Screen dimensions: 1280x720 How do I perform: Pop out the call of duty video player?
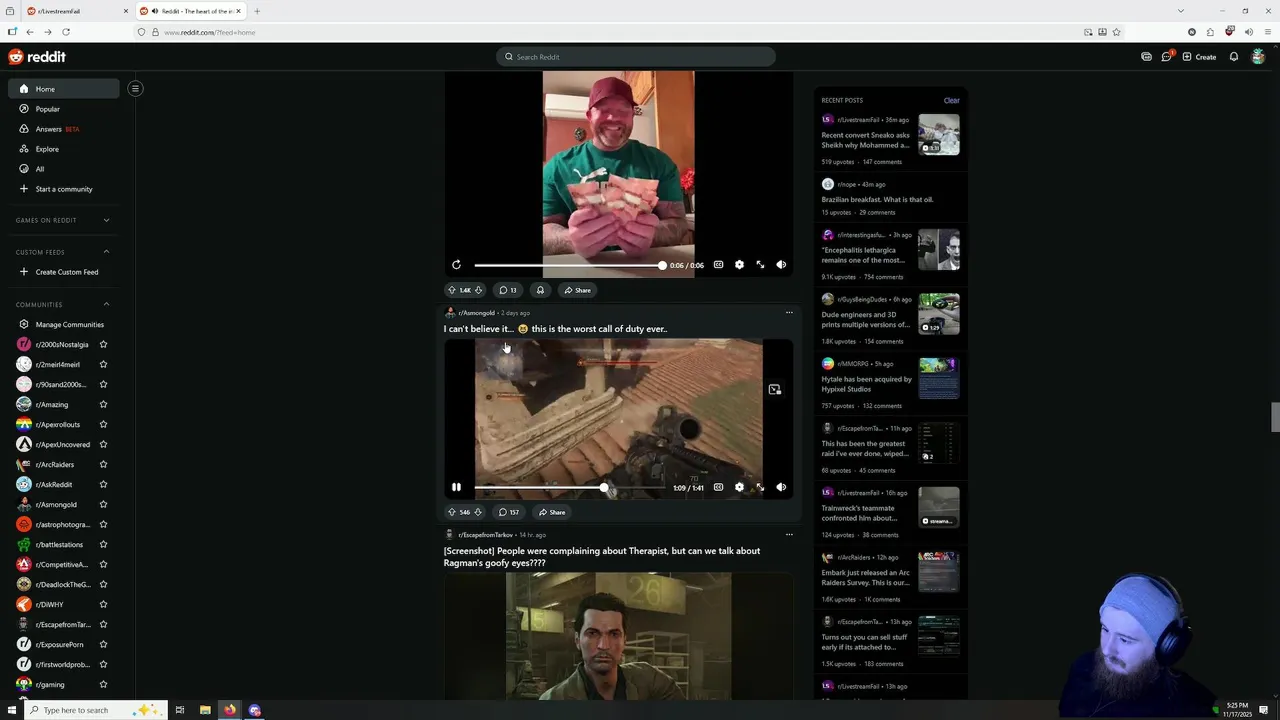[x=774, y=390]
